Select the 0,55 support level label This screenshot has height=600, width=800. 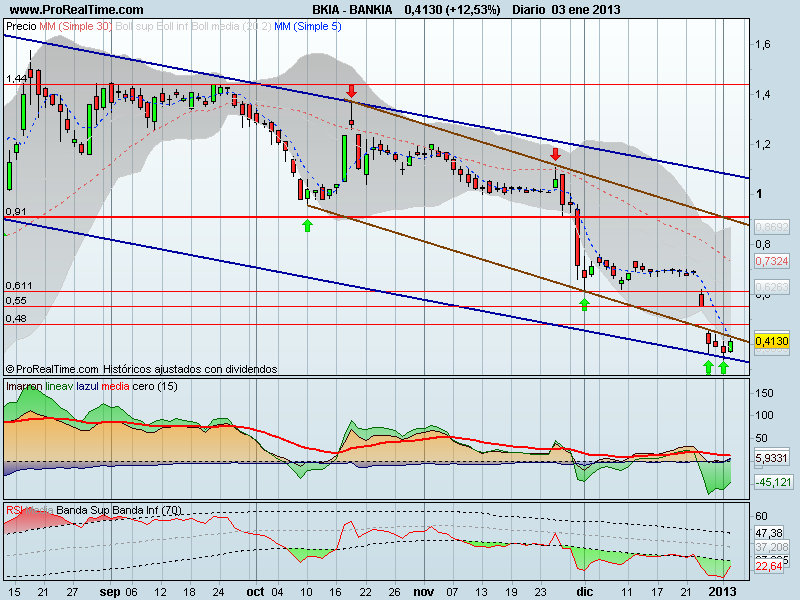[16, 301]
